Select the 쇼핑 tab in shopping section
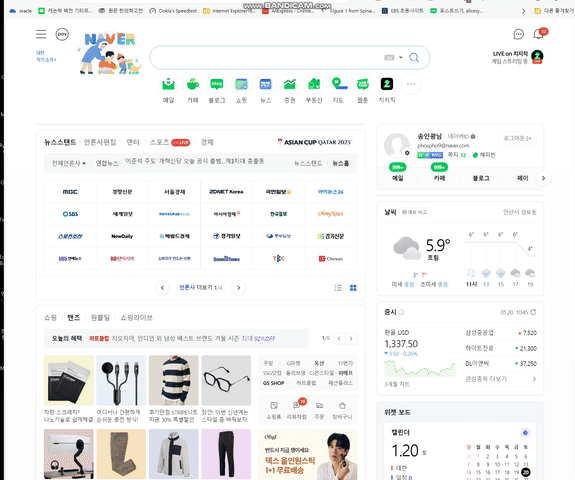Screen dimensions: 575x480 50,318
